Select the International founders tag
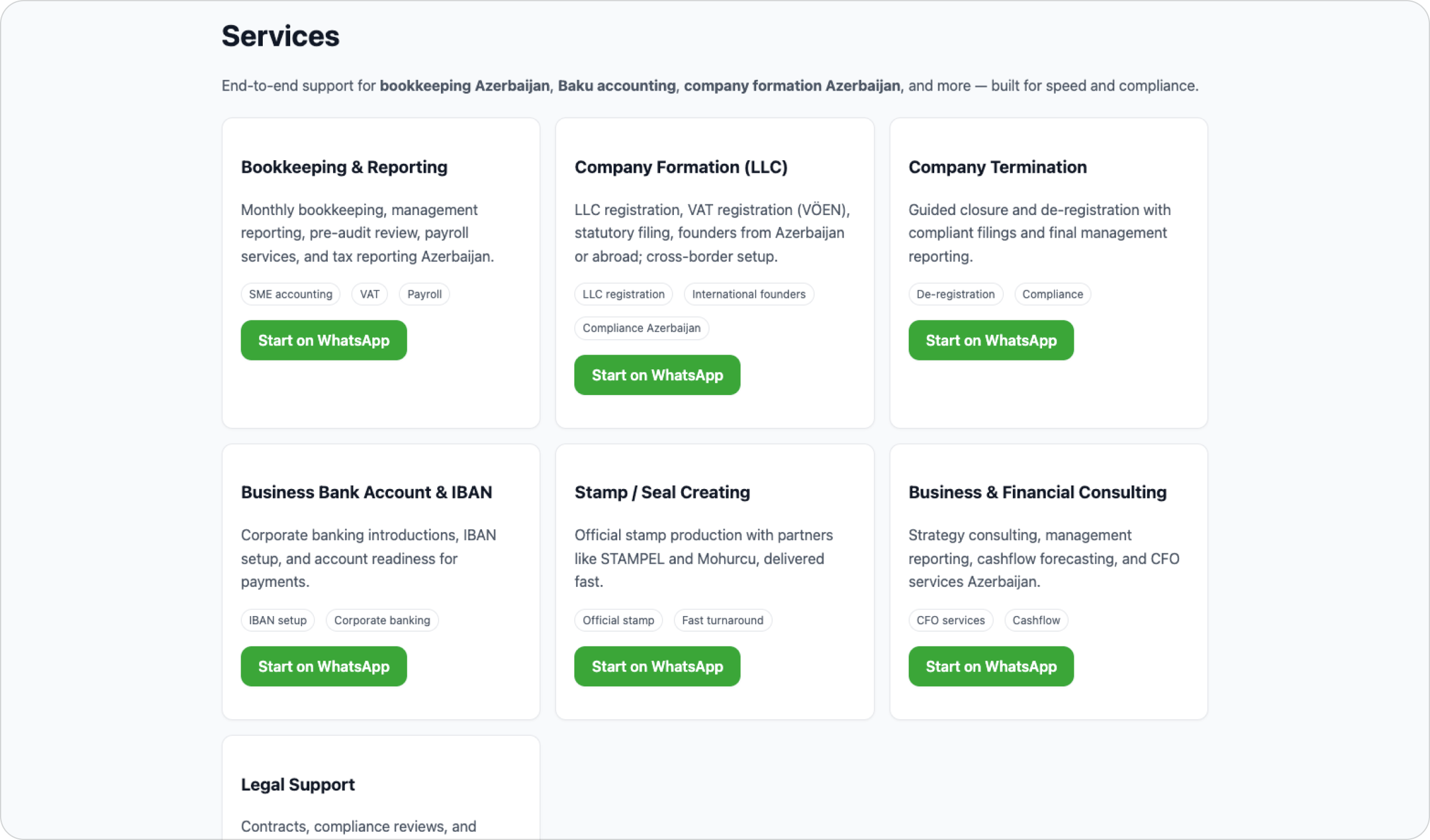The height and width of the screenshot is (840, 1430). [x=748, y=294]
